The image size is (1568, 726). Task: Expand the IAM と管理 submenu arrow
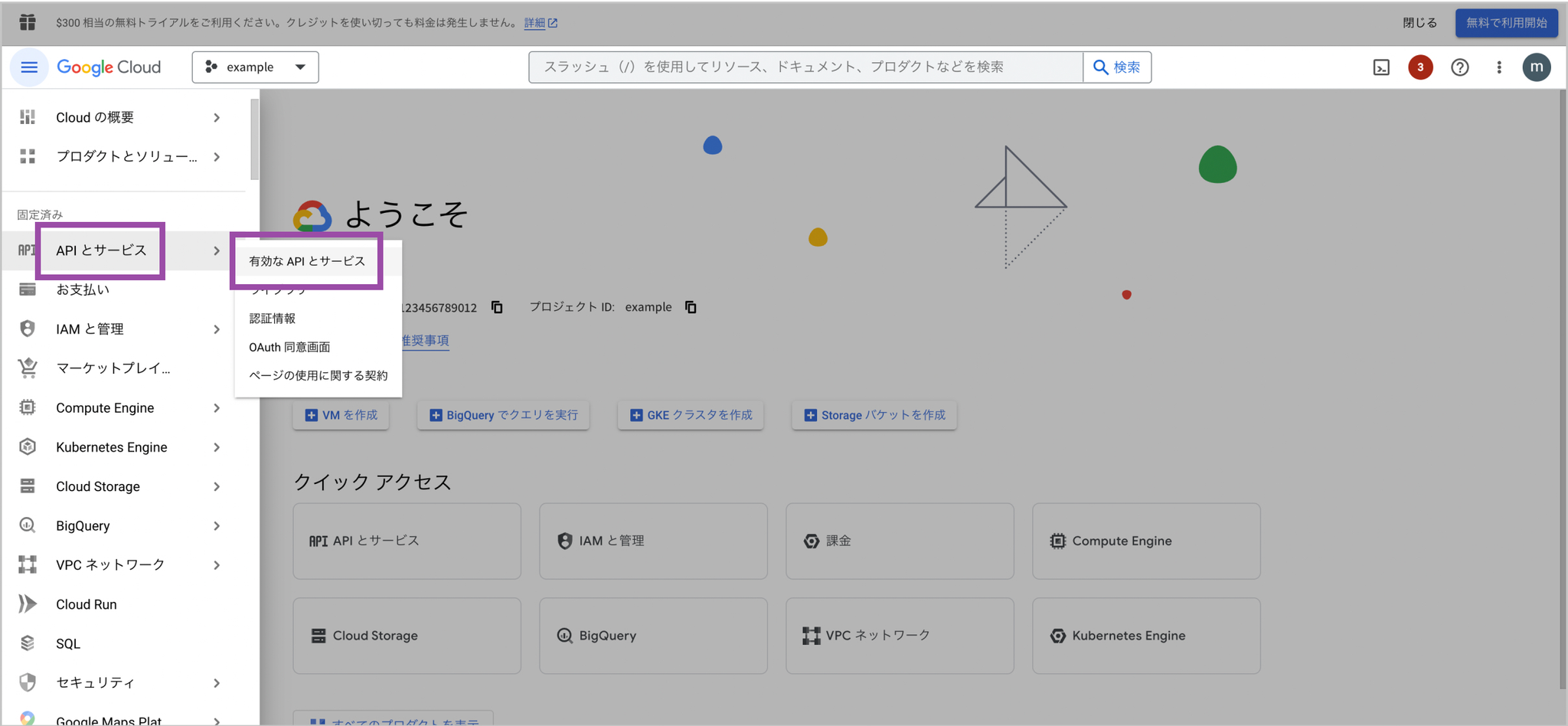pyautogui.click(x=217, y=329)
